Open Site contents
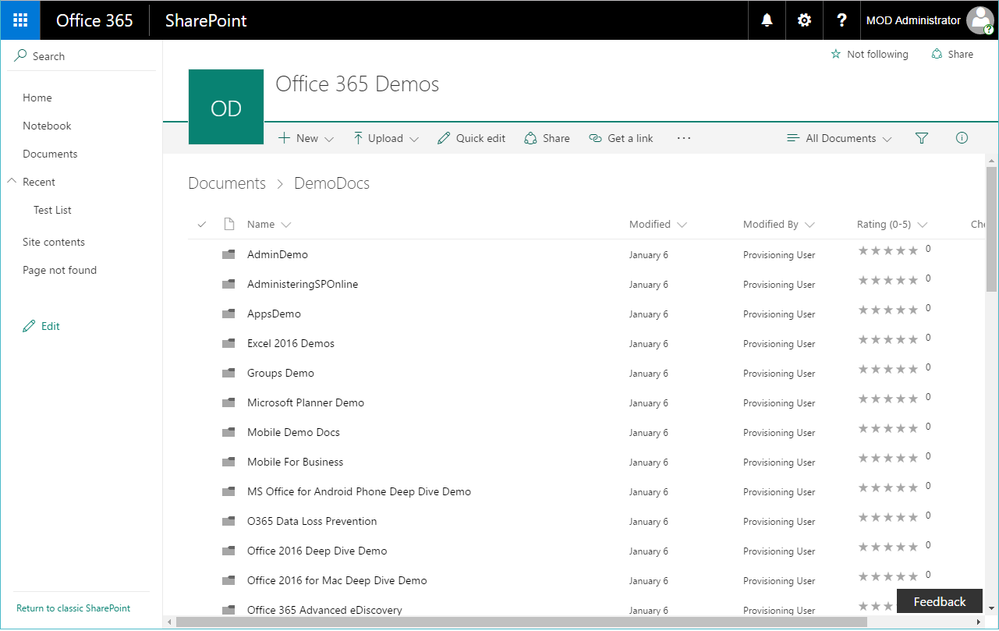Screen dimensions: 999x631 (x=54, y=242)
